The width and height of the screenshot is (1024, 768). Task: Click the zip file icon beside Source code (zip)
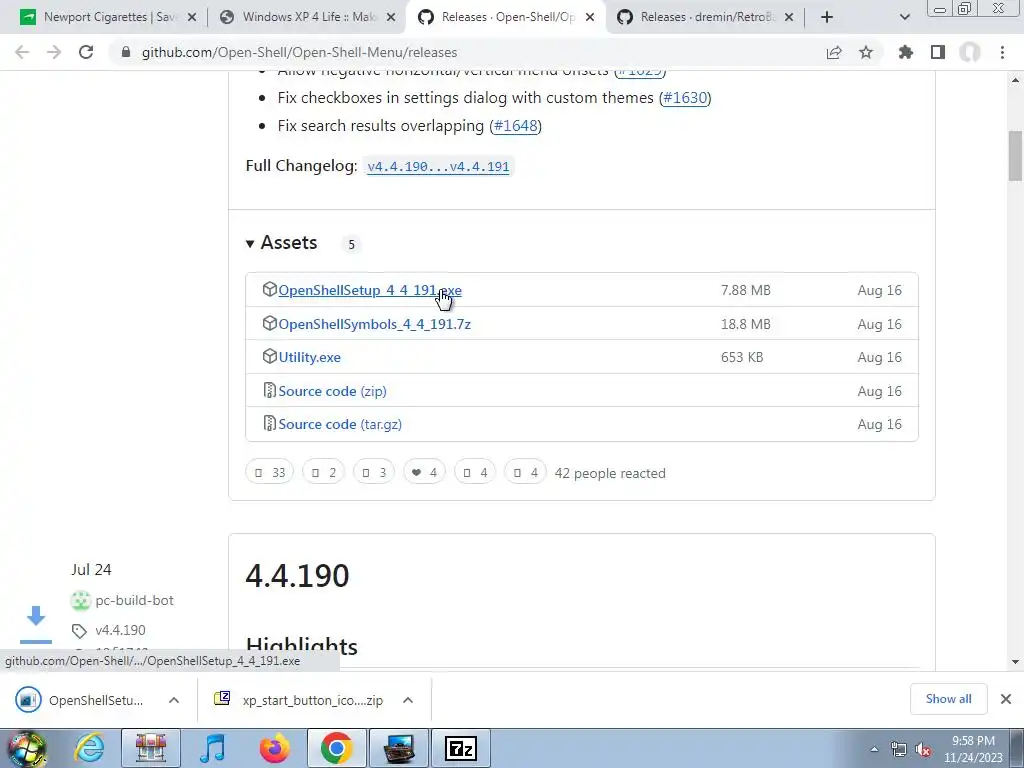pyautogui.click(x=269, y=390)
